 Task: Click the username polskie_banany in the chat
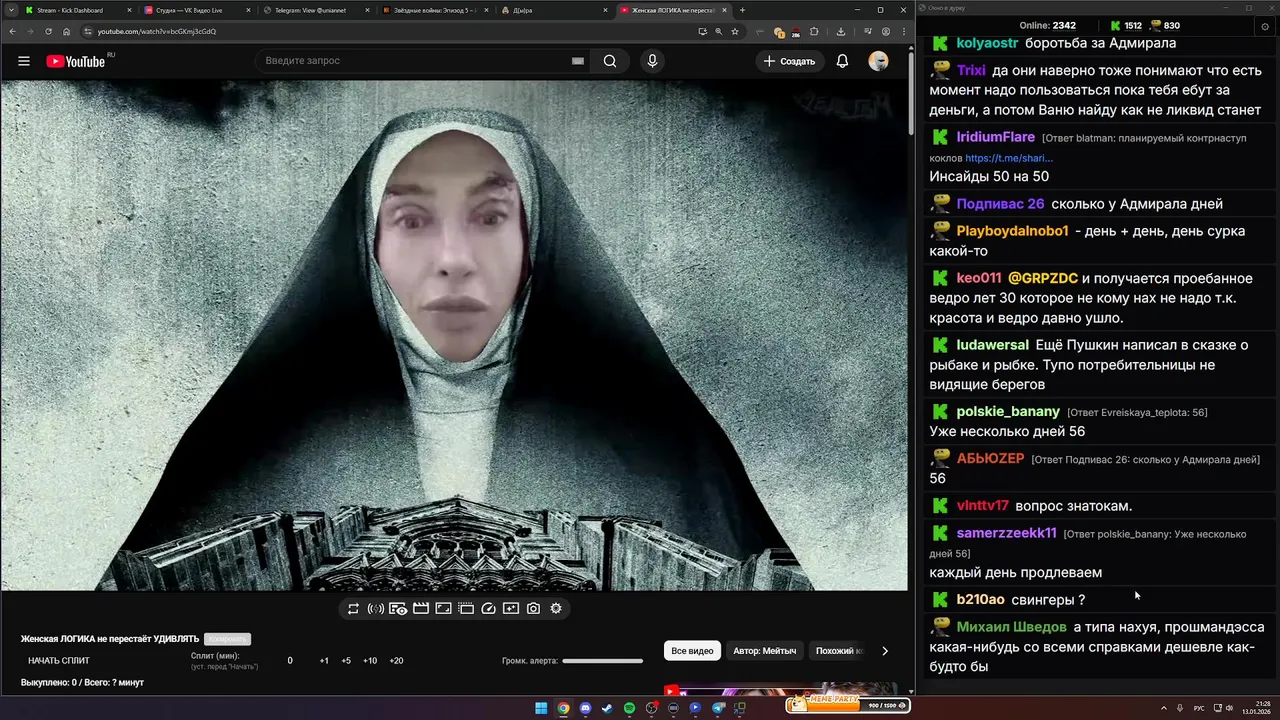tap(1008, 412)
